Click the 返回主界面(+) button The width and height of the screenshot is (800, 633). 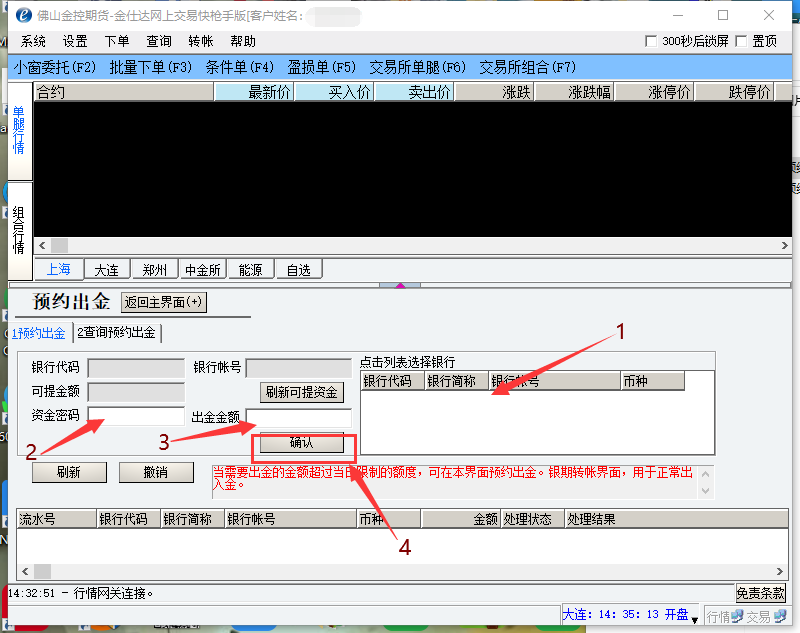(x=164, y=302)
